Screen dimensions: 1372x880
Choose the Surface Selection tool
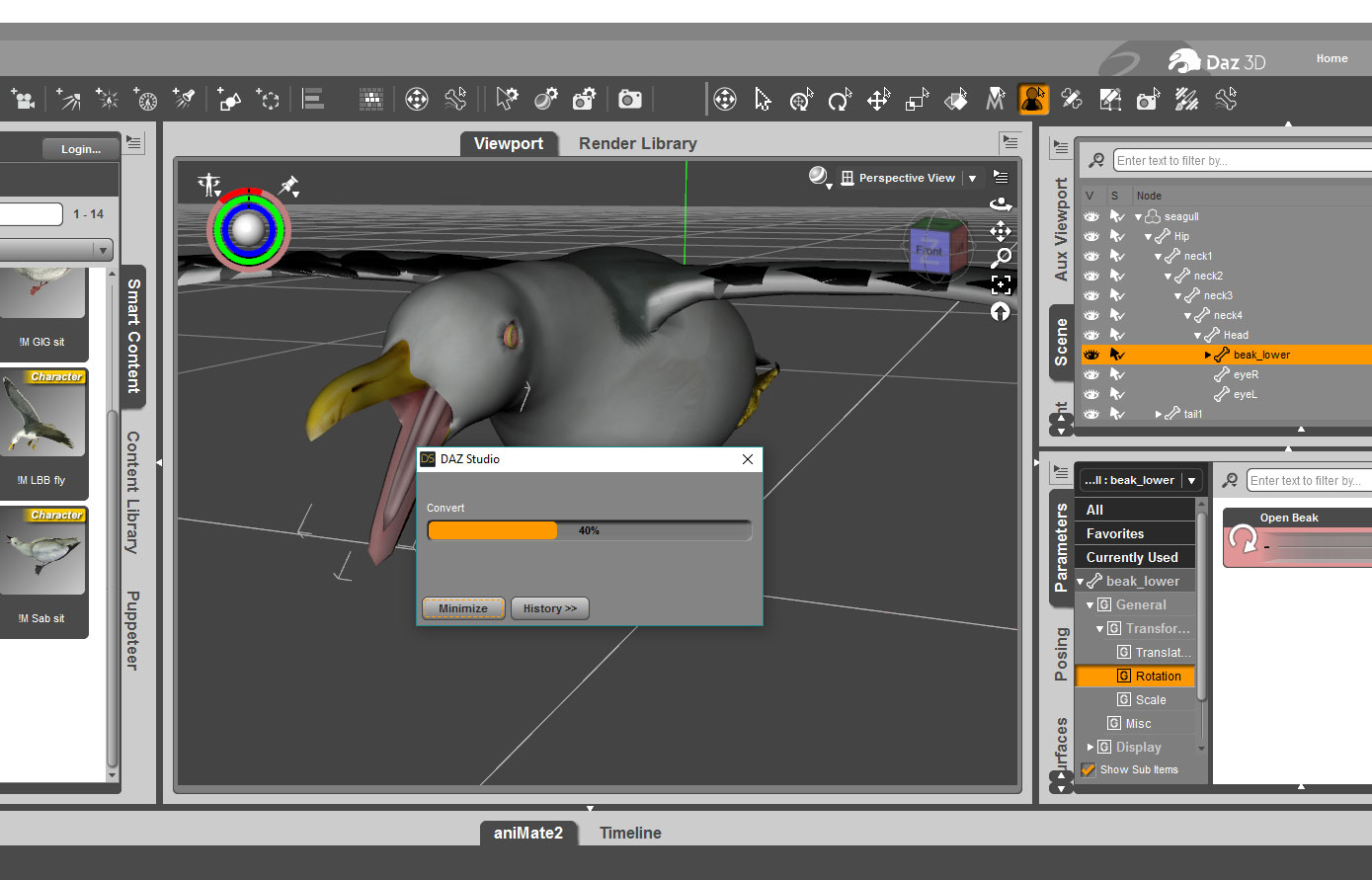pos(956,99)
